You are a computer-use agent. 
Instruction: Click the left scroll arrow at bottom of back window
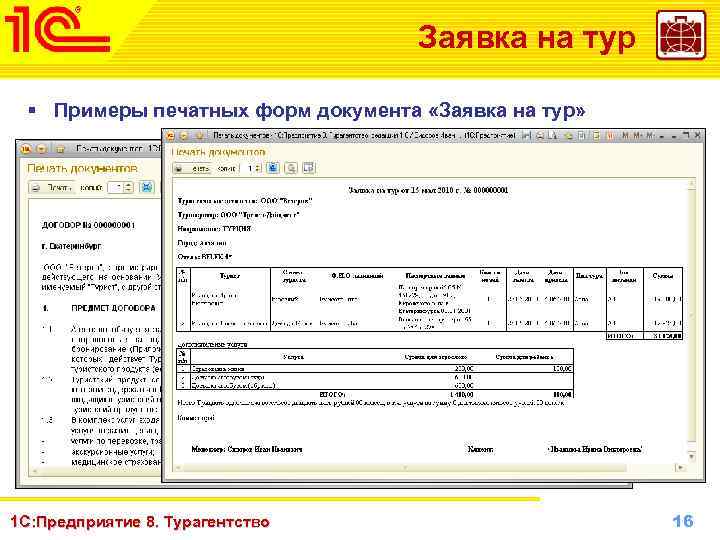point(34,471)
